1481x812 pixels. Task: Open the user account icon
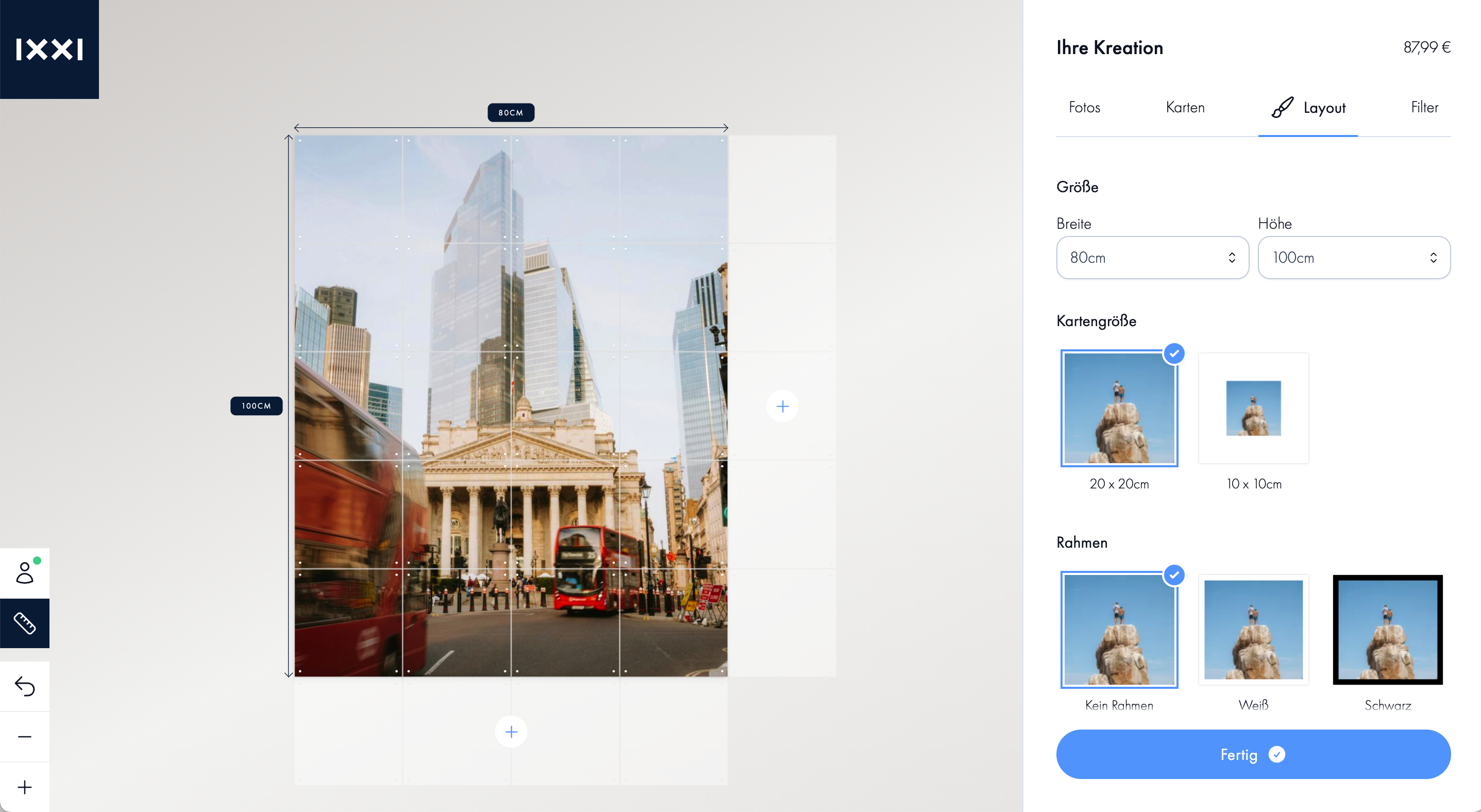point(25,573)
